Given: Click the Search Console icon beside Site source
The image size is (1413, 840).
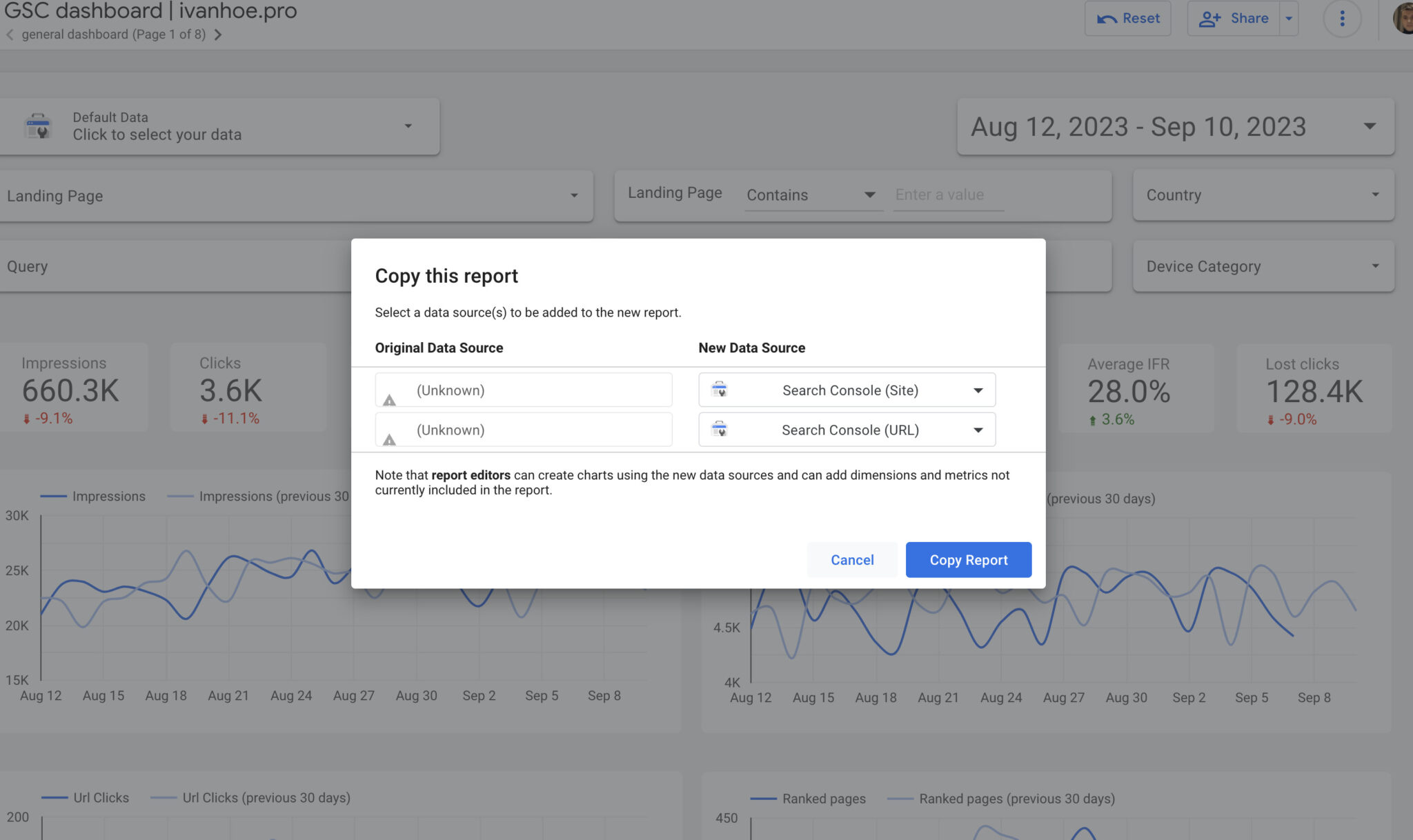Looking at the screenshot, I should point(720,390).
